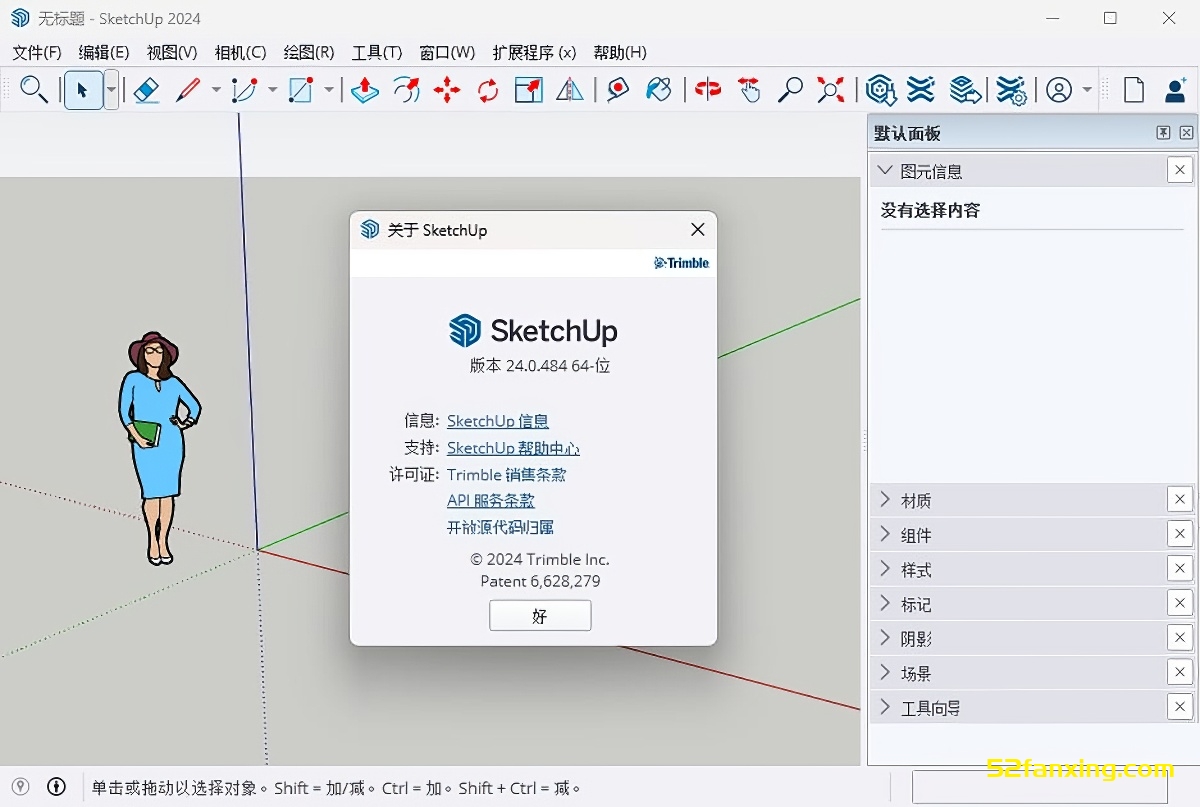
Task: Select the Push/Pull tool
Action: point(365,90)
